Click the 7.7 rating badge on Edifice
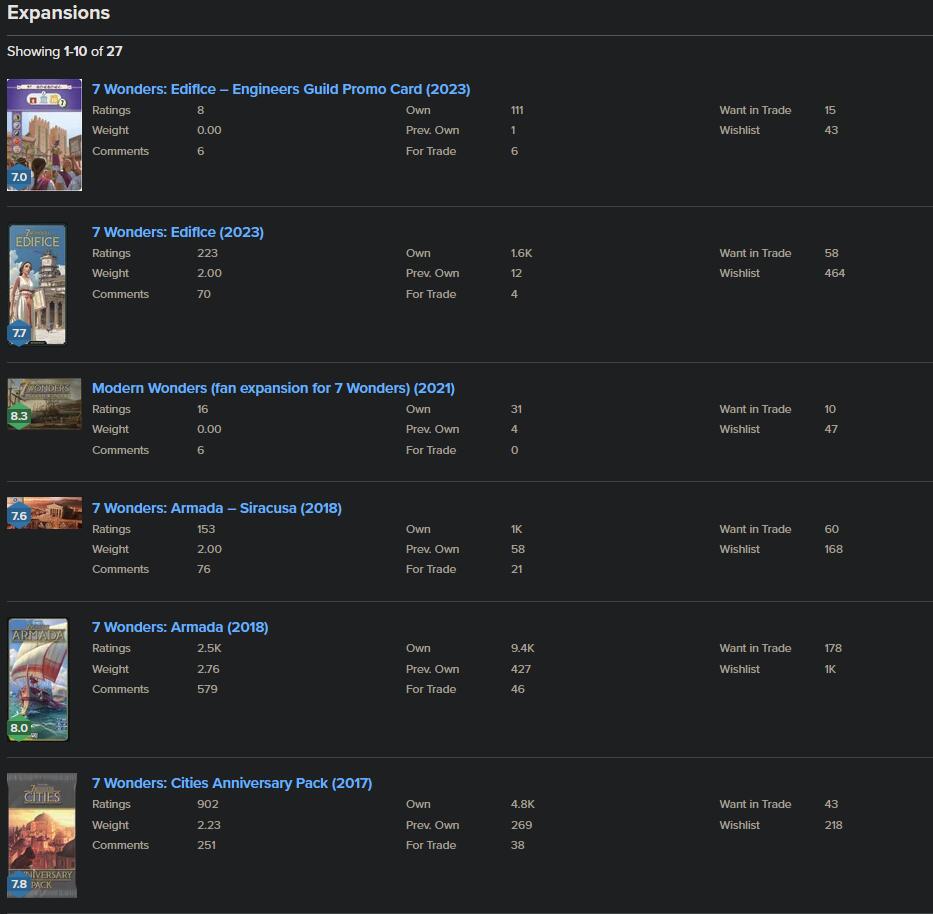This screenshot has height=914, width=933. 19,333
